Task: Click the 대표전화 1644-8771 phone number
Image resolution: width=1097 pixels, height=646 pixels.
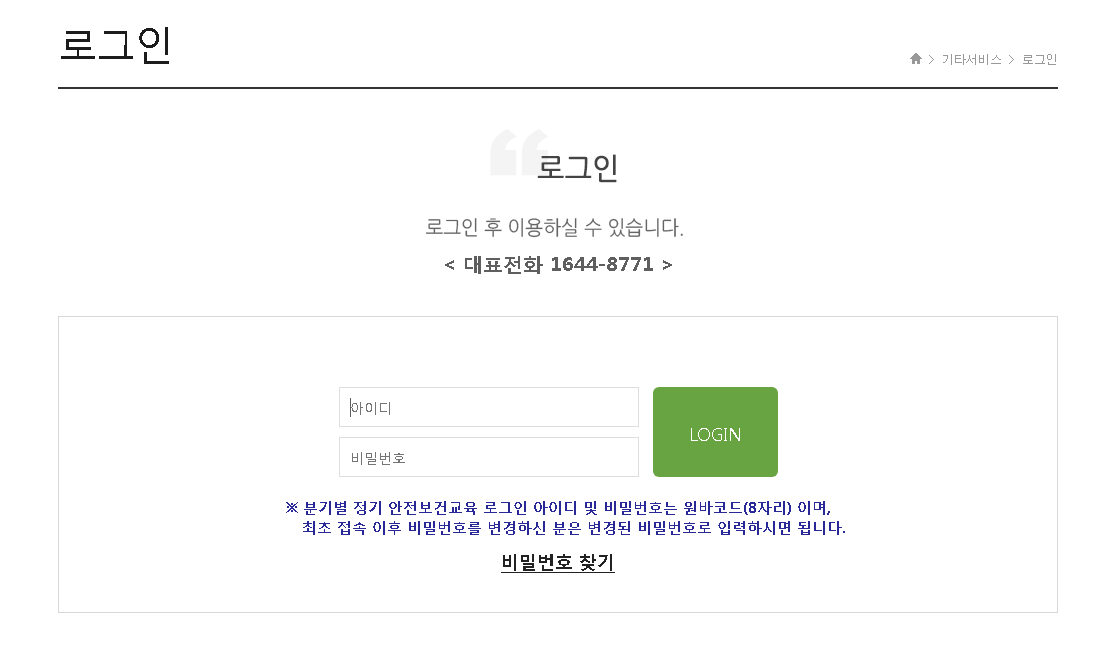Action: coord(558,265)
